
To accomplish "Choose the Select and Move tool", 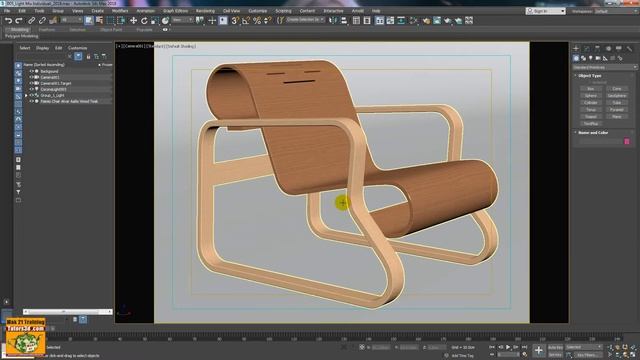I will tap(133, 20).
